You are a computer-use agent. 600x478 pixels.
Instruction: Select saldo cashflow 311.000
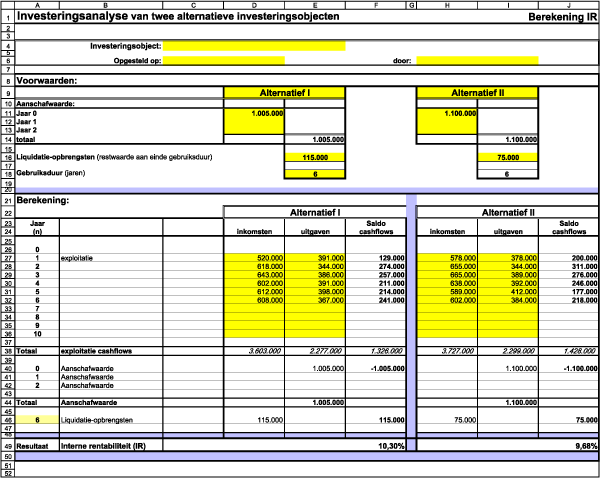point(569,266)
